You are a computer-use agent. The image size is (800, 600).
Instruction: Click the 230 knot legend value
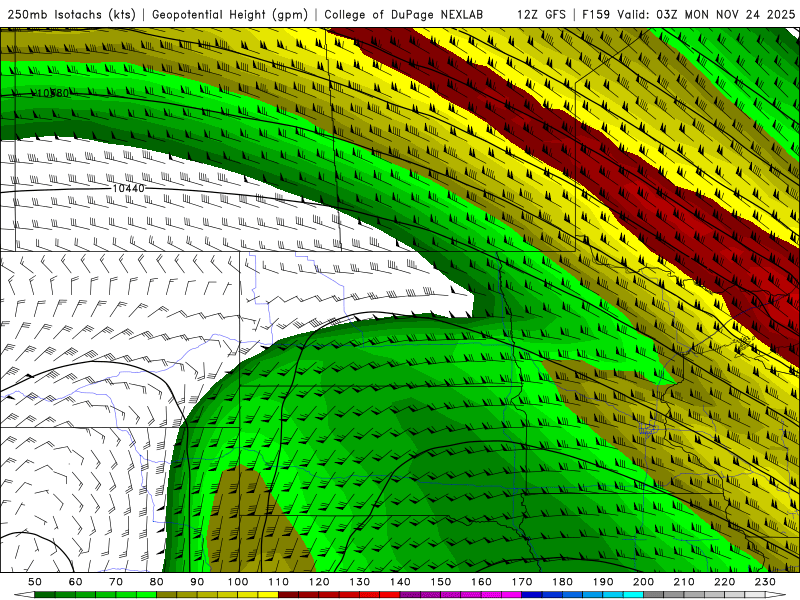pyautogui.click(x=765, y=582)
